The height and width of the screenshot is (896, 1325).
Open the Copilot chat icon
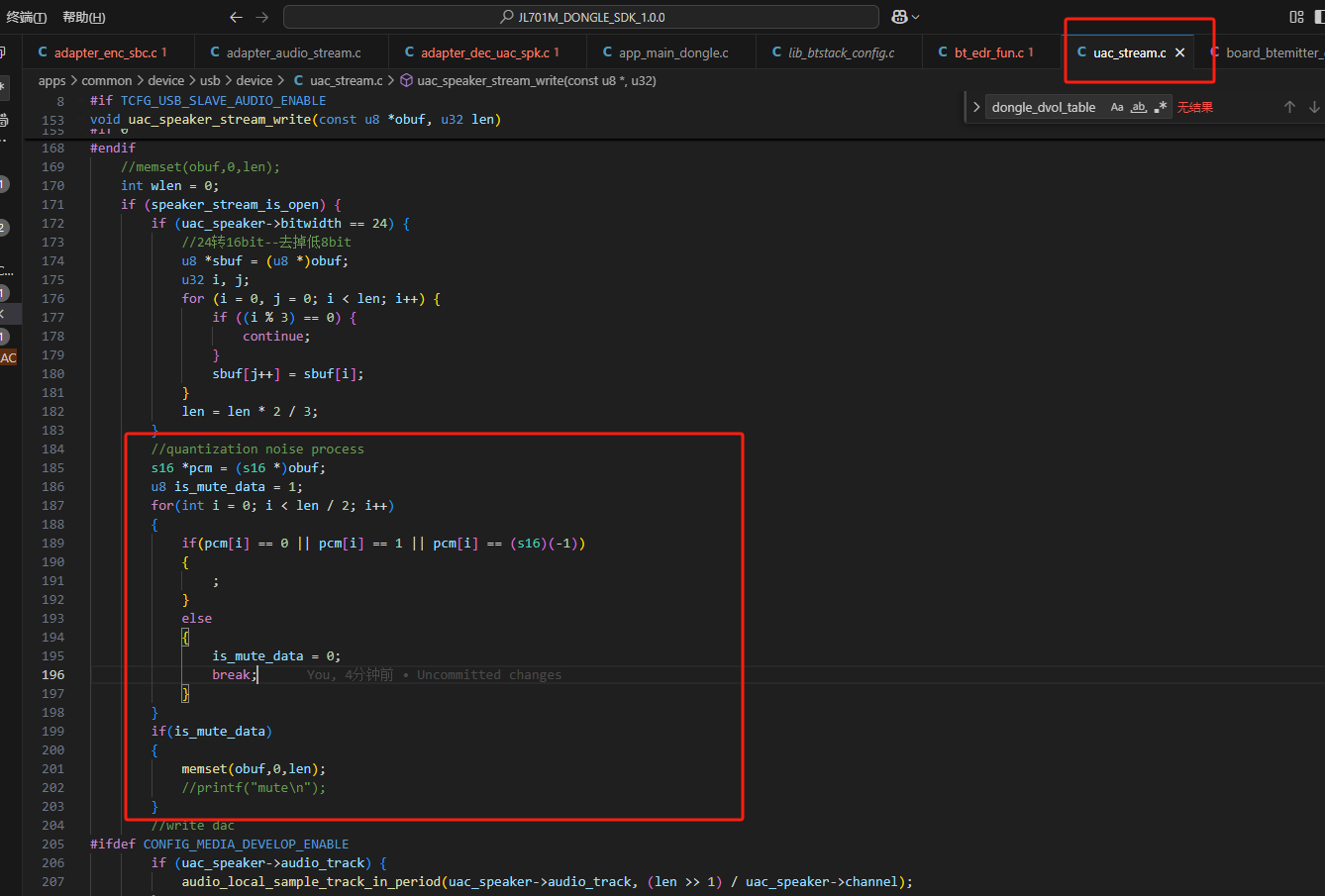(899, 17)
